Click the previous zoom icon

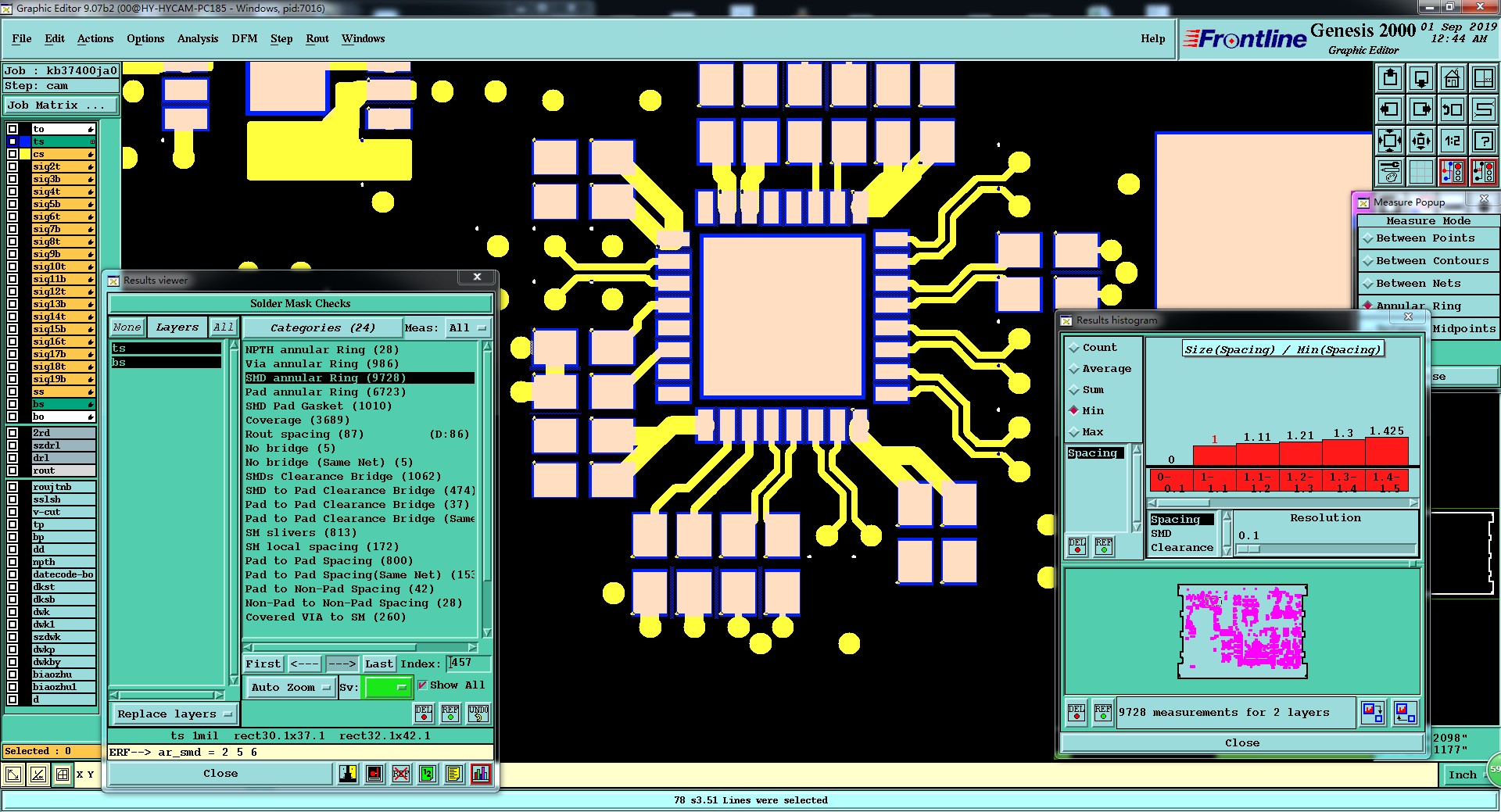click(1453, 109)
